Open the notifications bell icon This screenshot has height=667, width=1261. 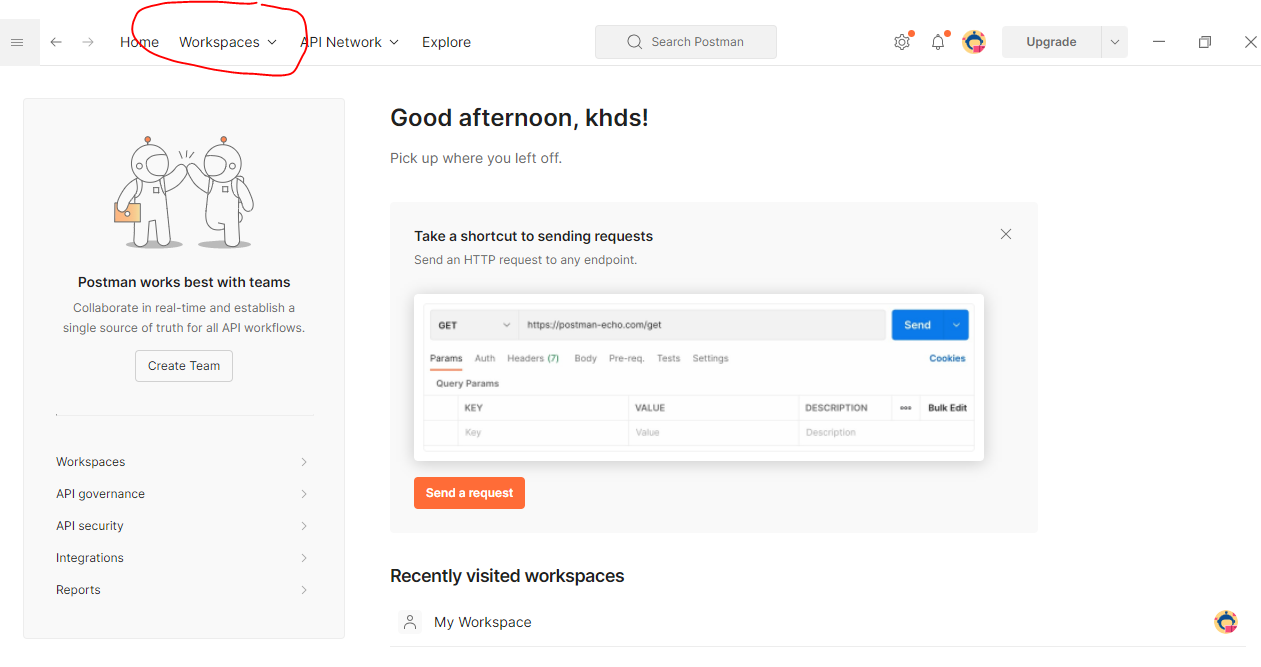(938, 42)
